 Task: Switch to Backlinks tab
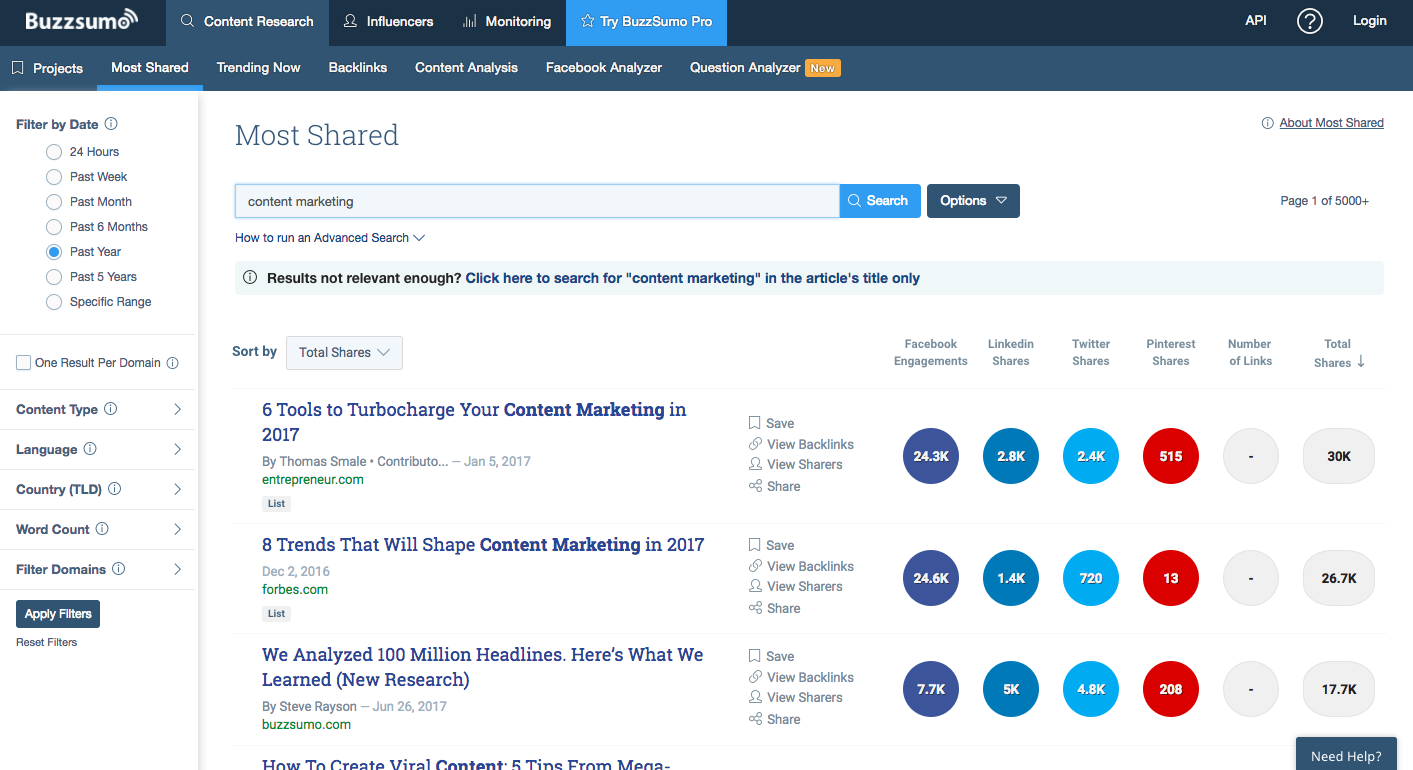click(x=358, y=68)
